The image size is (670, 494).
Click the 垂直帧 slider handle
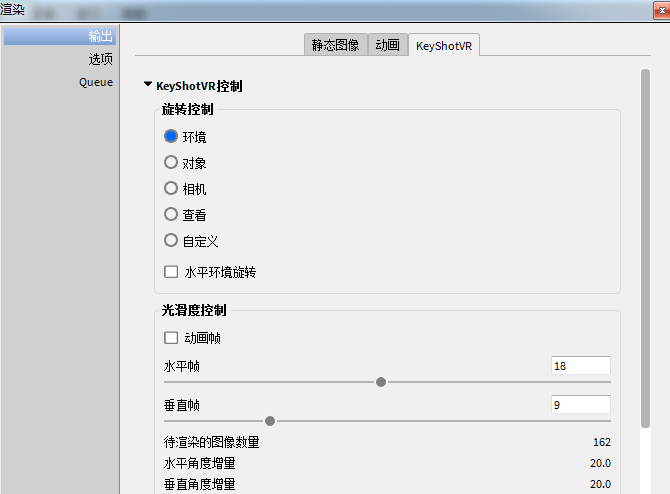pos(270,421)
